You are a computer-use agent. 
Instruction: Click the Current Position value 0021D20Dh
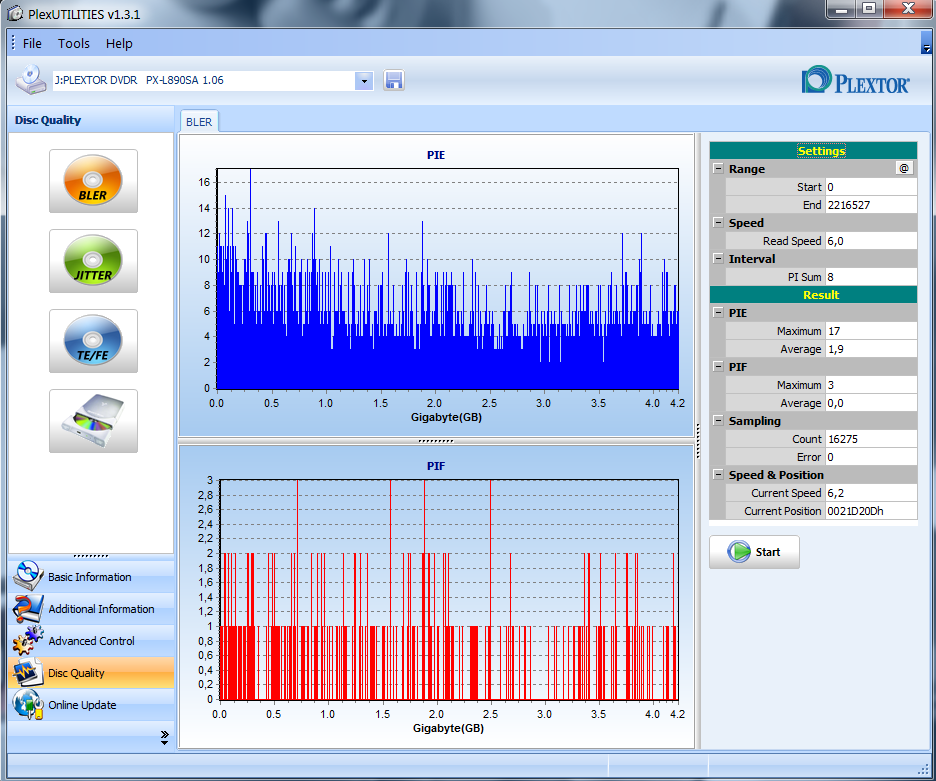pos(871,511)
